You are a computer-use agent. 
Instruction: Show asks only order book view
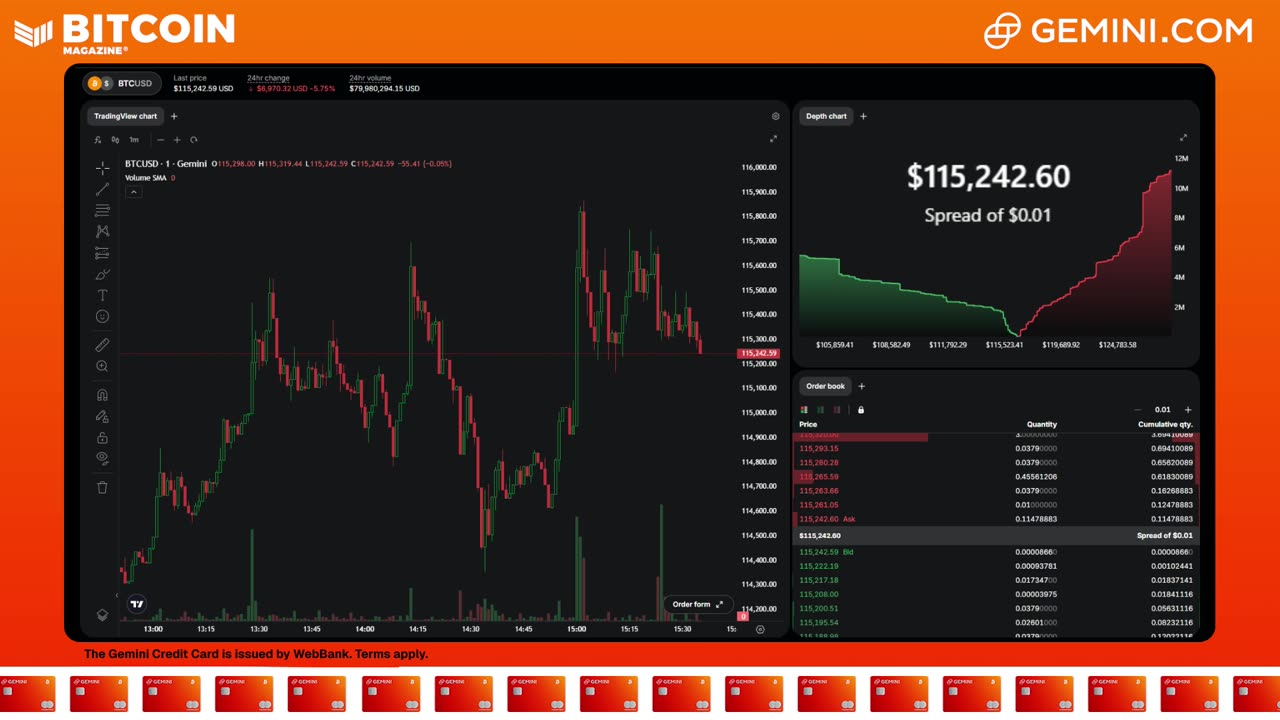point(838,409)
